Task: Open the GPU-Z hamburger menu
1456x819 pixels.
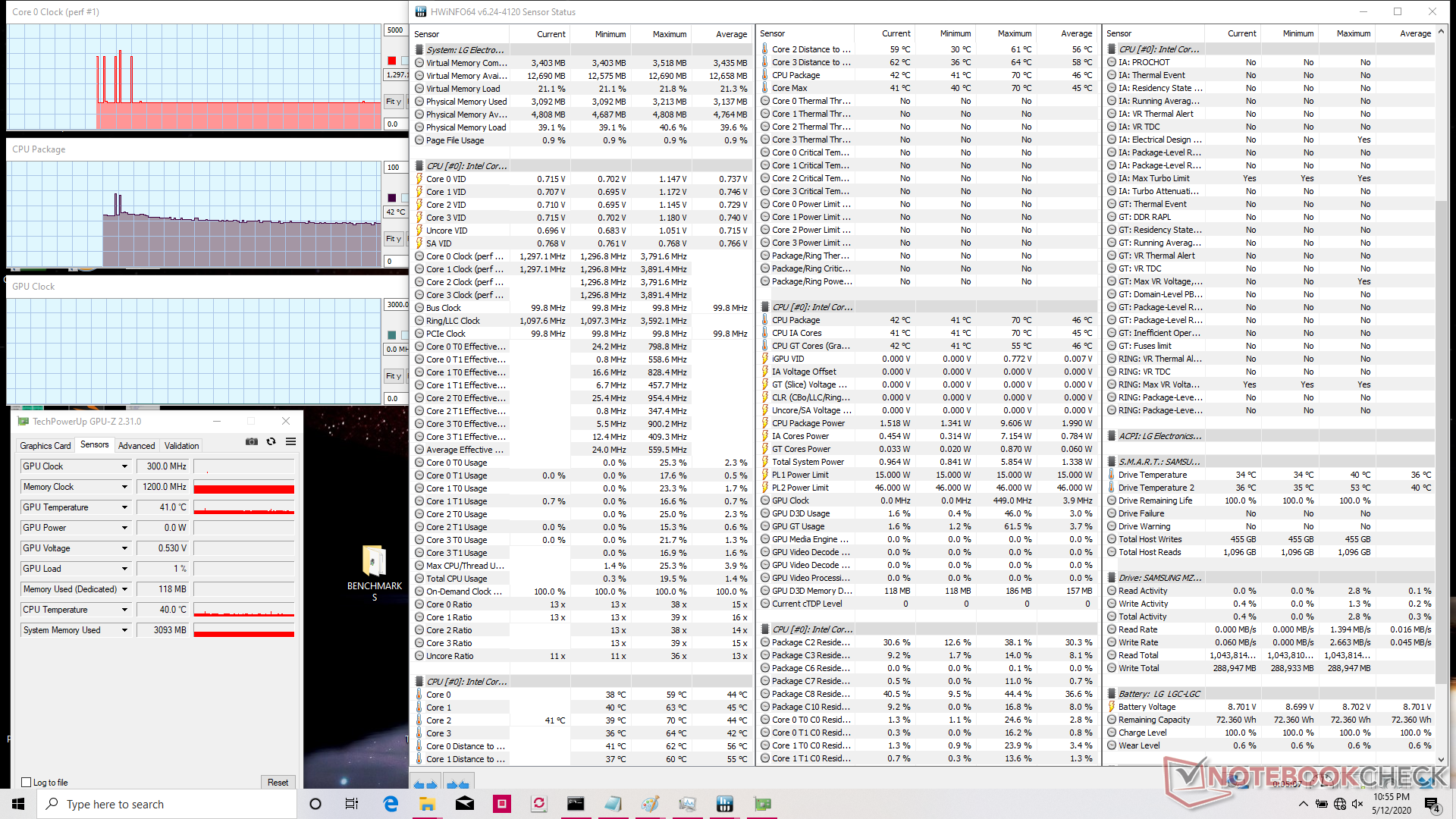Action: click(290, 442)
